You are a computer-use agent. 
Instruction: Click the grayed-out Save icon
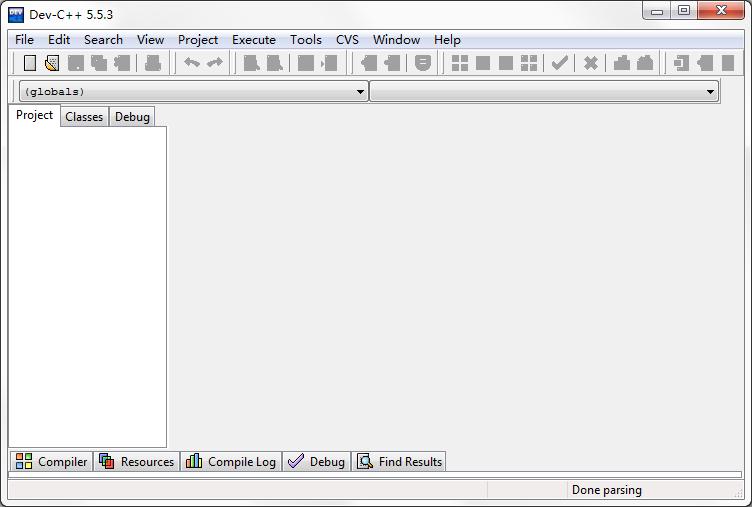click(x=76, y=63)
